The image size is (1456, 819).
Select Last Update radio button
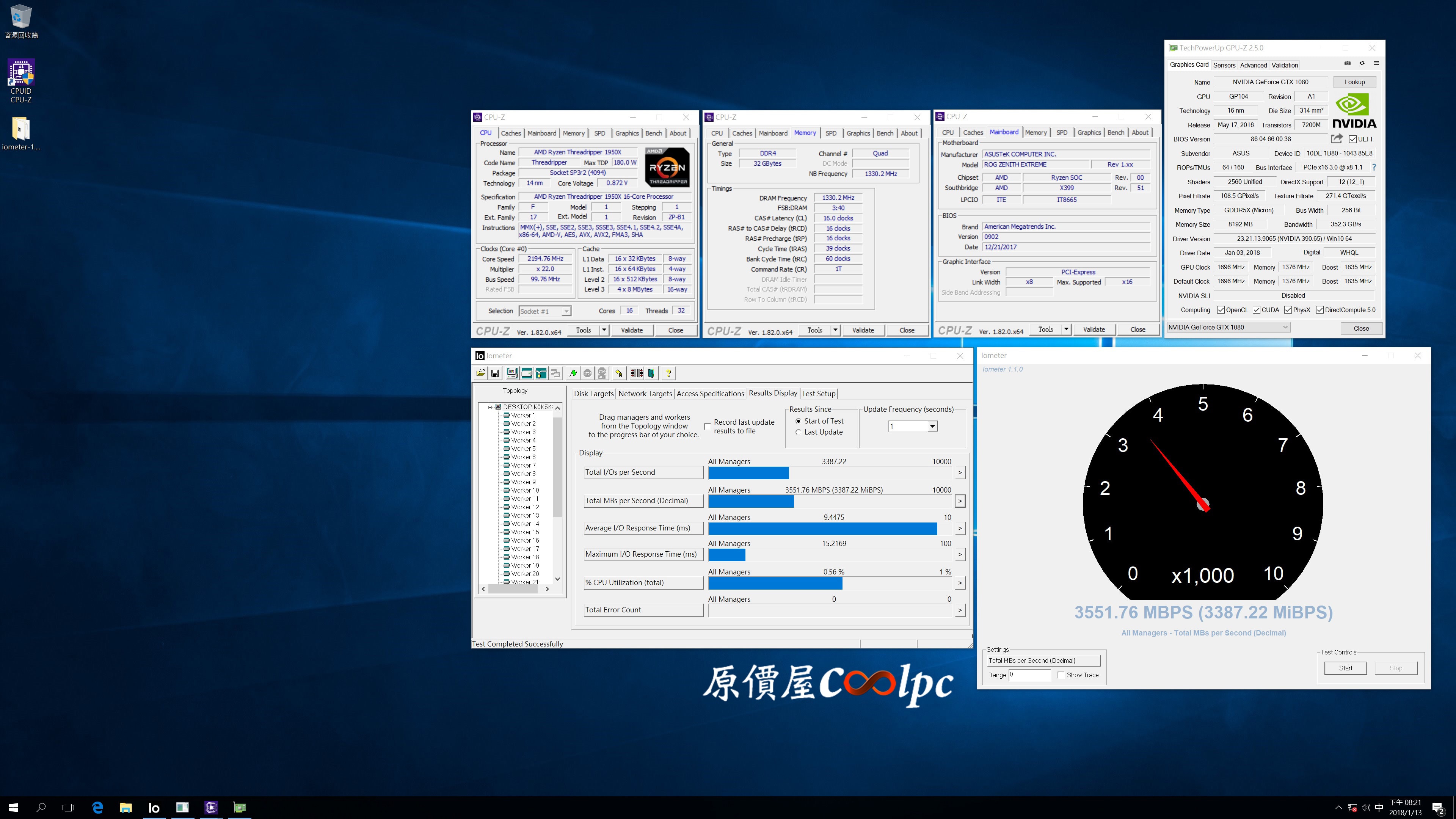[798, 432]
